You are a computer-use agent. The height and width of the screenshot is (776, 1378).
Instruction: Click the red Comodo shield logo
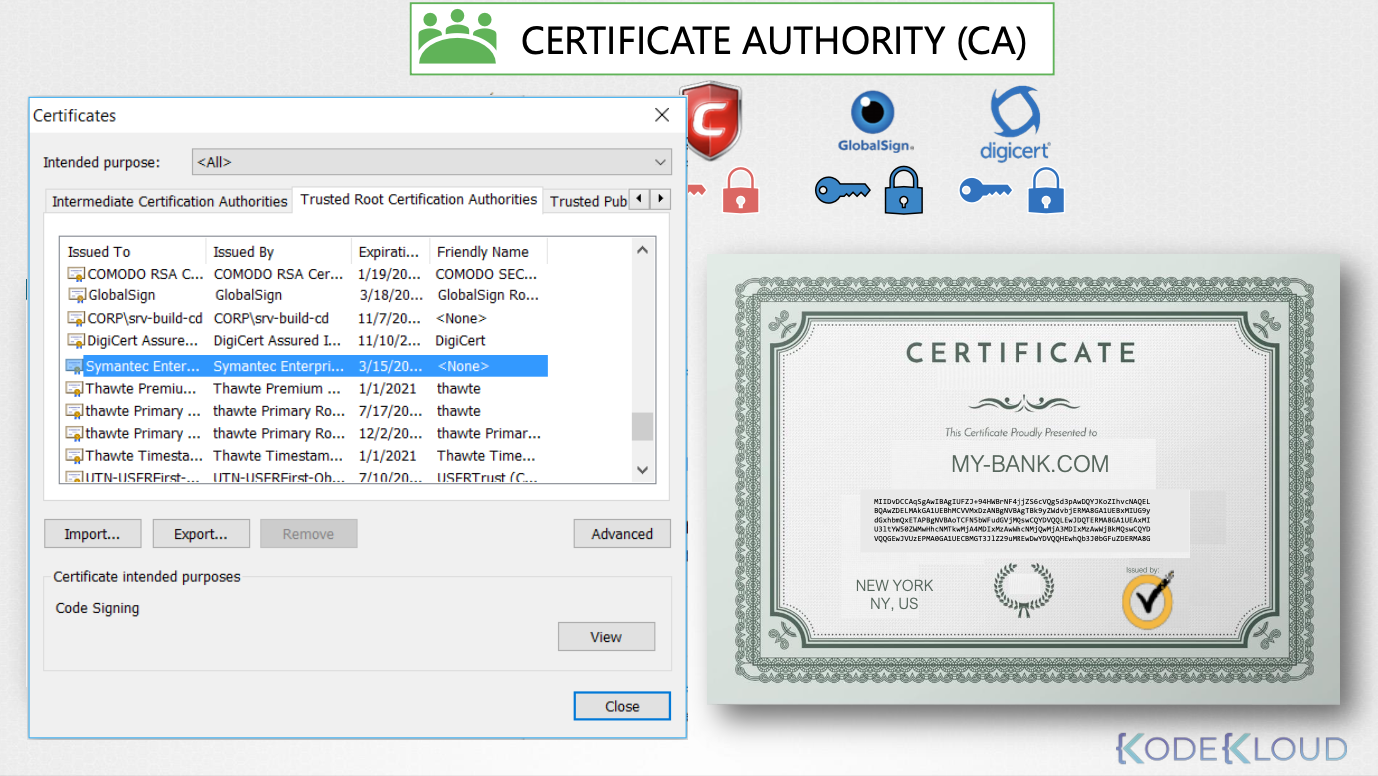pos(711,121)
